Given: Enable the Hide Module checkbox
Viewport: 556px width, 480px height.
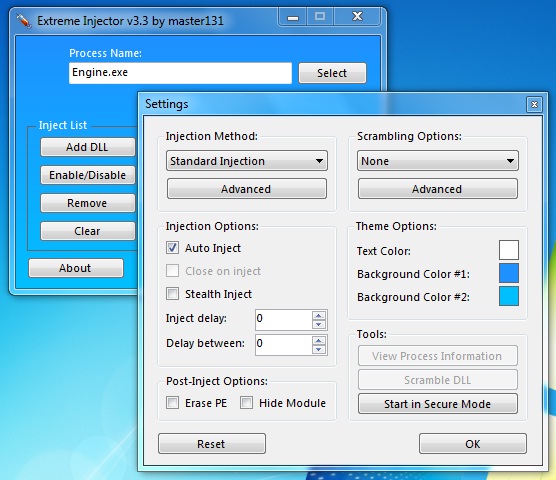Looking at the screenshot, I should click(x=246, y=403).
